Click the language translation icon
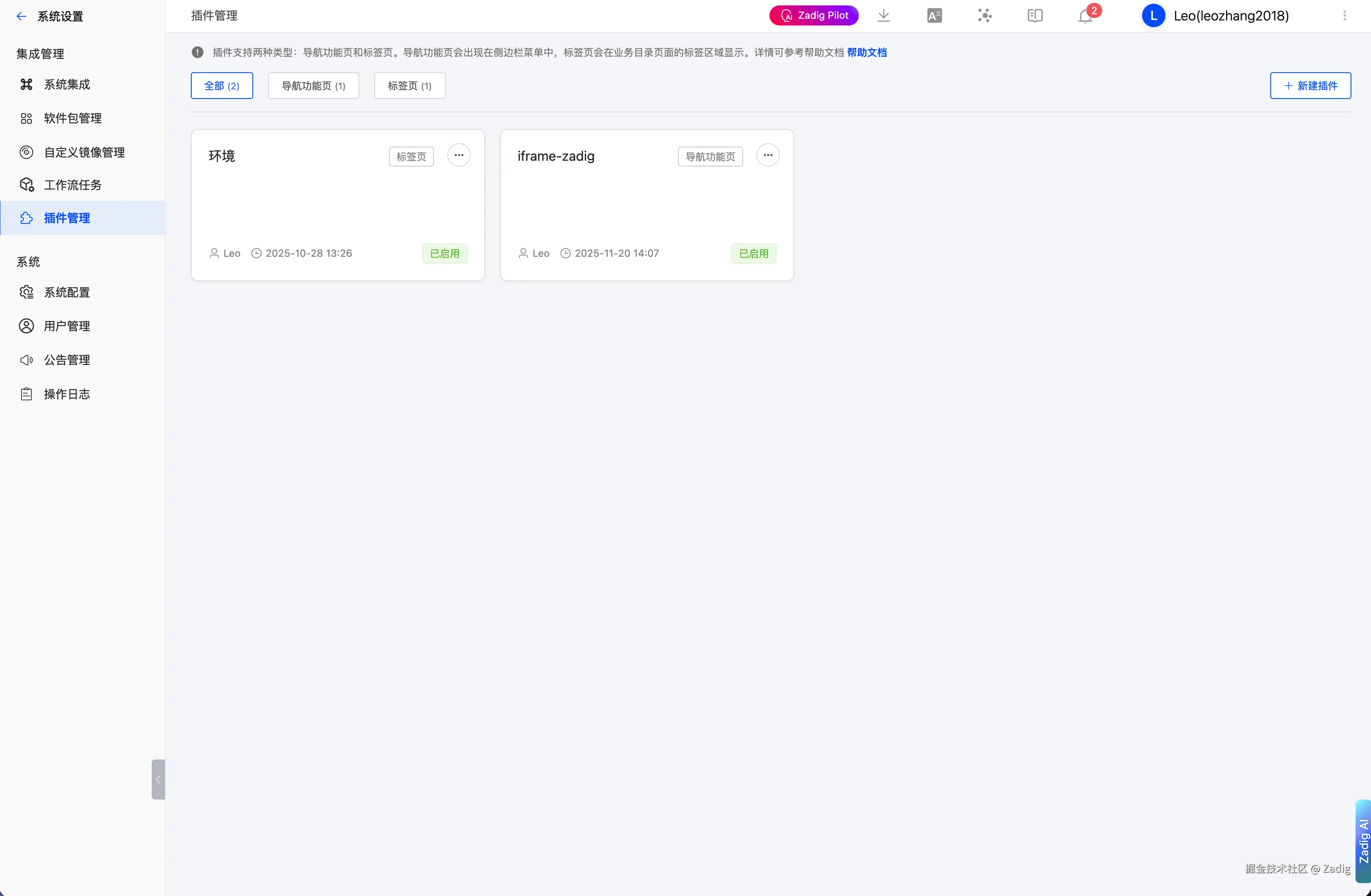Viewport: 1371px width, 896px height. pyautogui.click(x=934, y=15)
